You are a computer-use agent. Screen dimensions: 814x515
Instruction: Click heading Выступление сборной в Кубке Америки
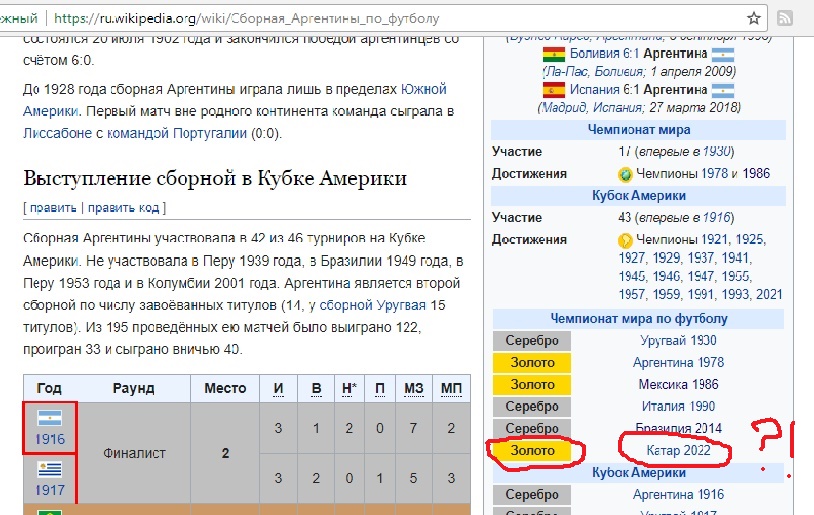[215, 179]
